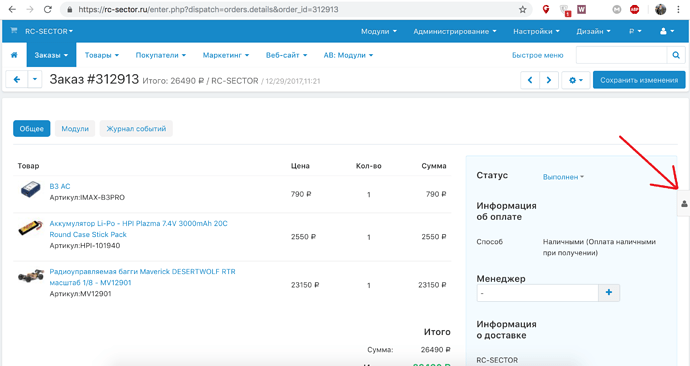Screen dimensions: 690x366
Task: Open the right-side customer panel tab
Action: (684, 204)
